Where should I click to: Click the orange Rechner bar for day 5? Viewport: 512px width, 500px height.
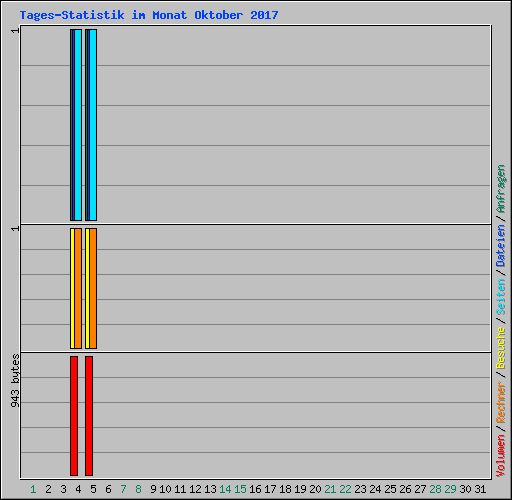pyautogui.click(x=93, y=289)
